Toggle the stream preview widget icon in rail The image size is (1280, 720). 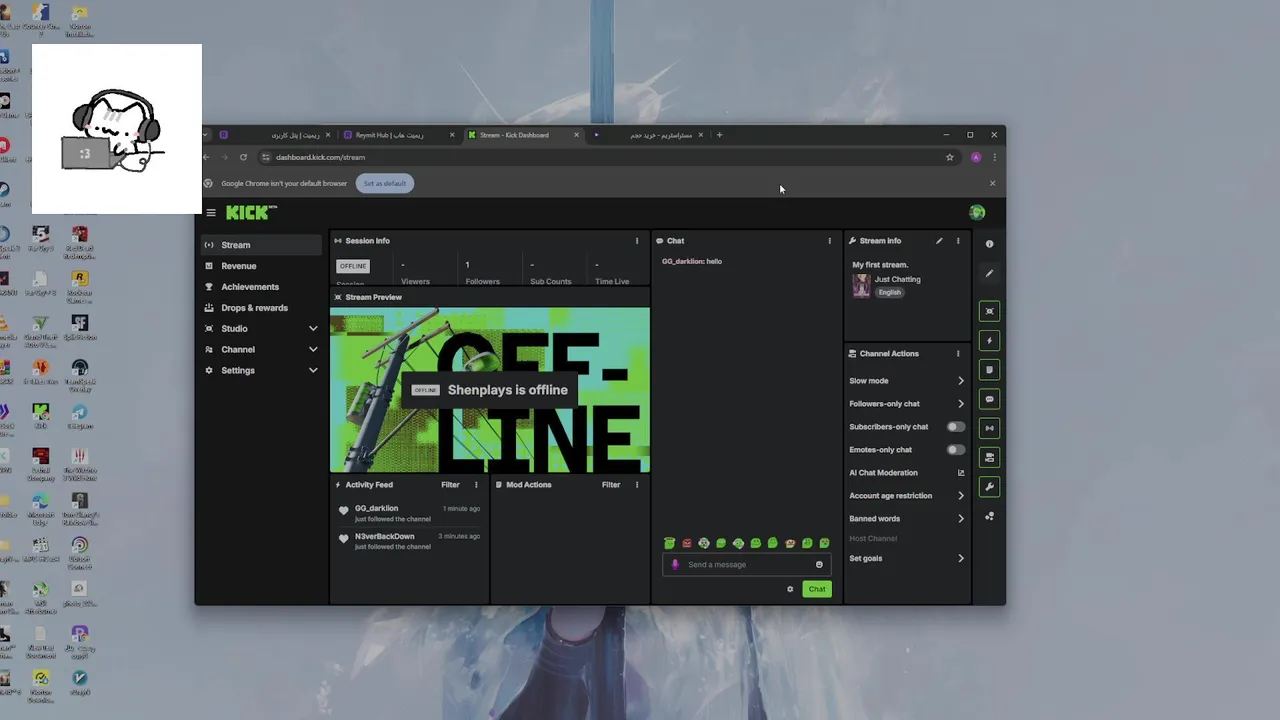point(990,311)
